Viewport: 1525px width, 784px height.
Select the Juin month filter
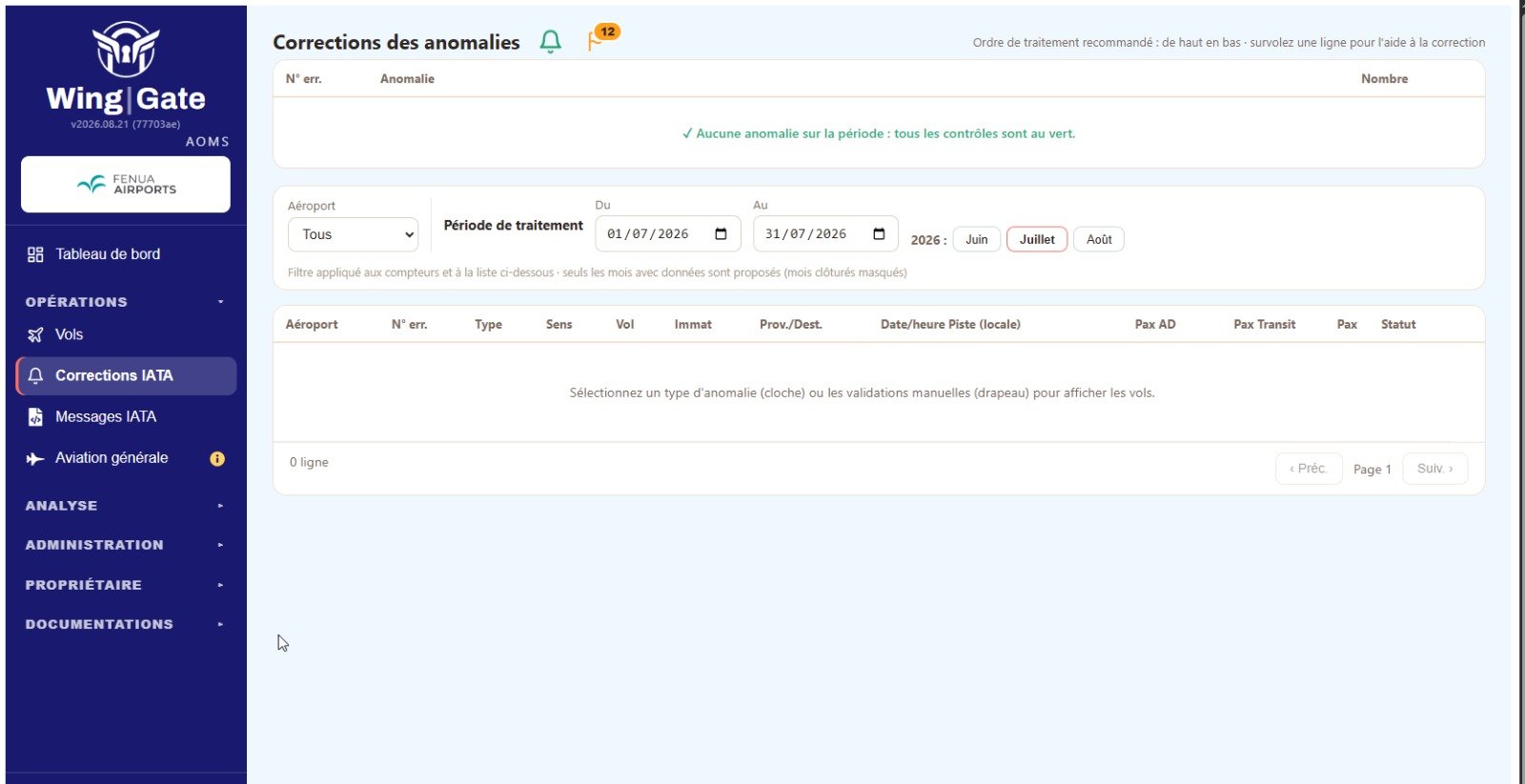click(977, 239)
